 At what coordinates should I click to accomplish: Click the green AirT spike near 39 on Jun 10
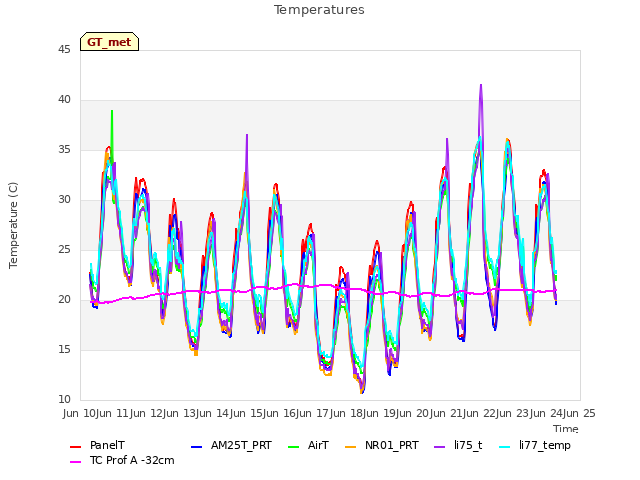(x=112, y=111)
